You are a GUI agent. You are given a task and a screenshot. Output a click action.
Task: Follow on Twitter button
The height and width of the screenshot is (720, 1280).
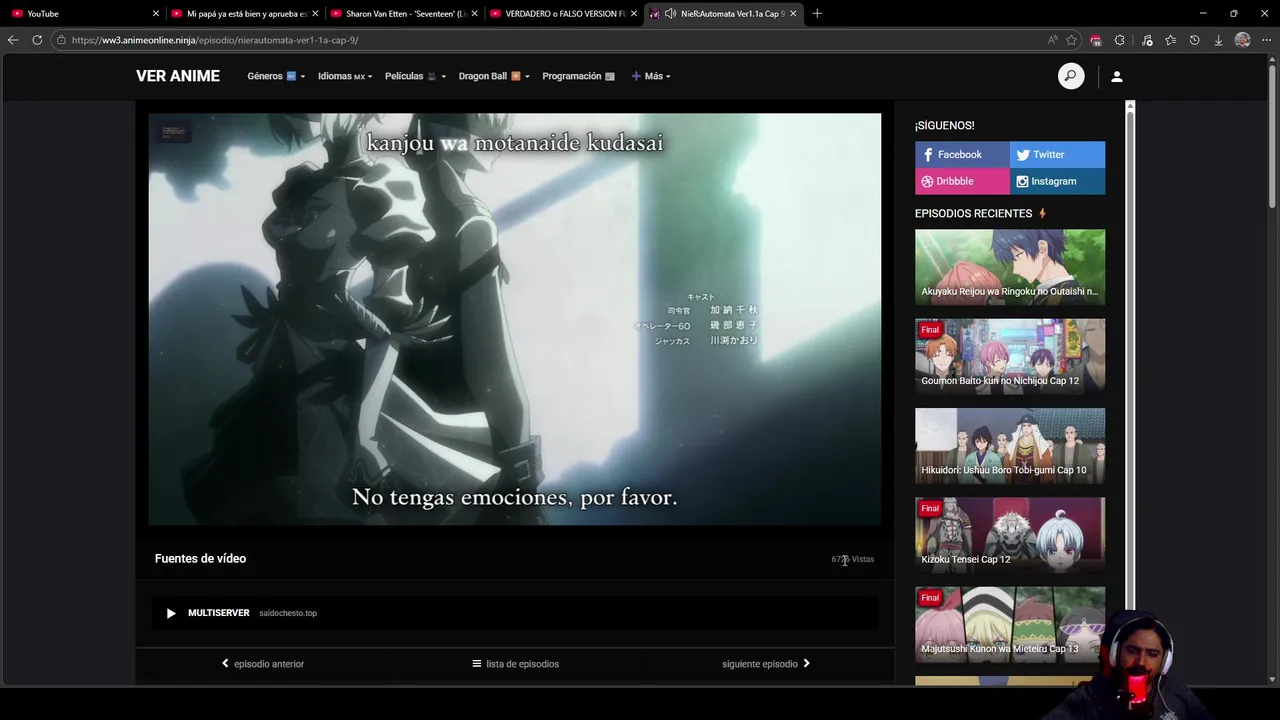coord(1057,154)
